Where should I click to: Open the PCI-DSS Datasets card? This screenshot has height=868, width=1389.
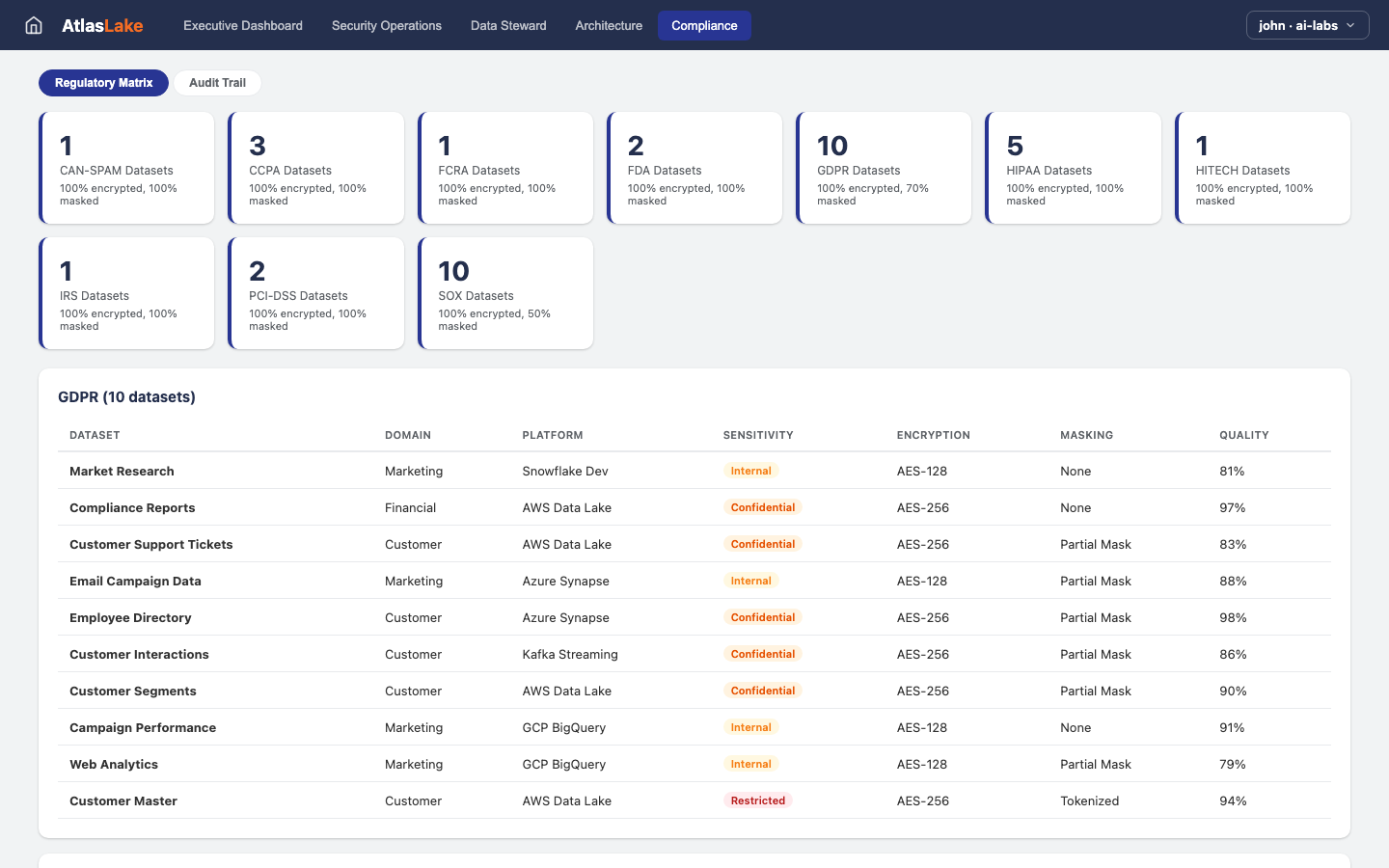tap(316, 292)
